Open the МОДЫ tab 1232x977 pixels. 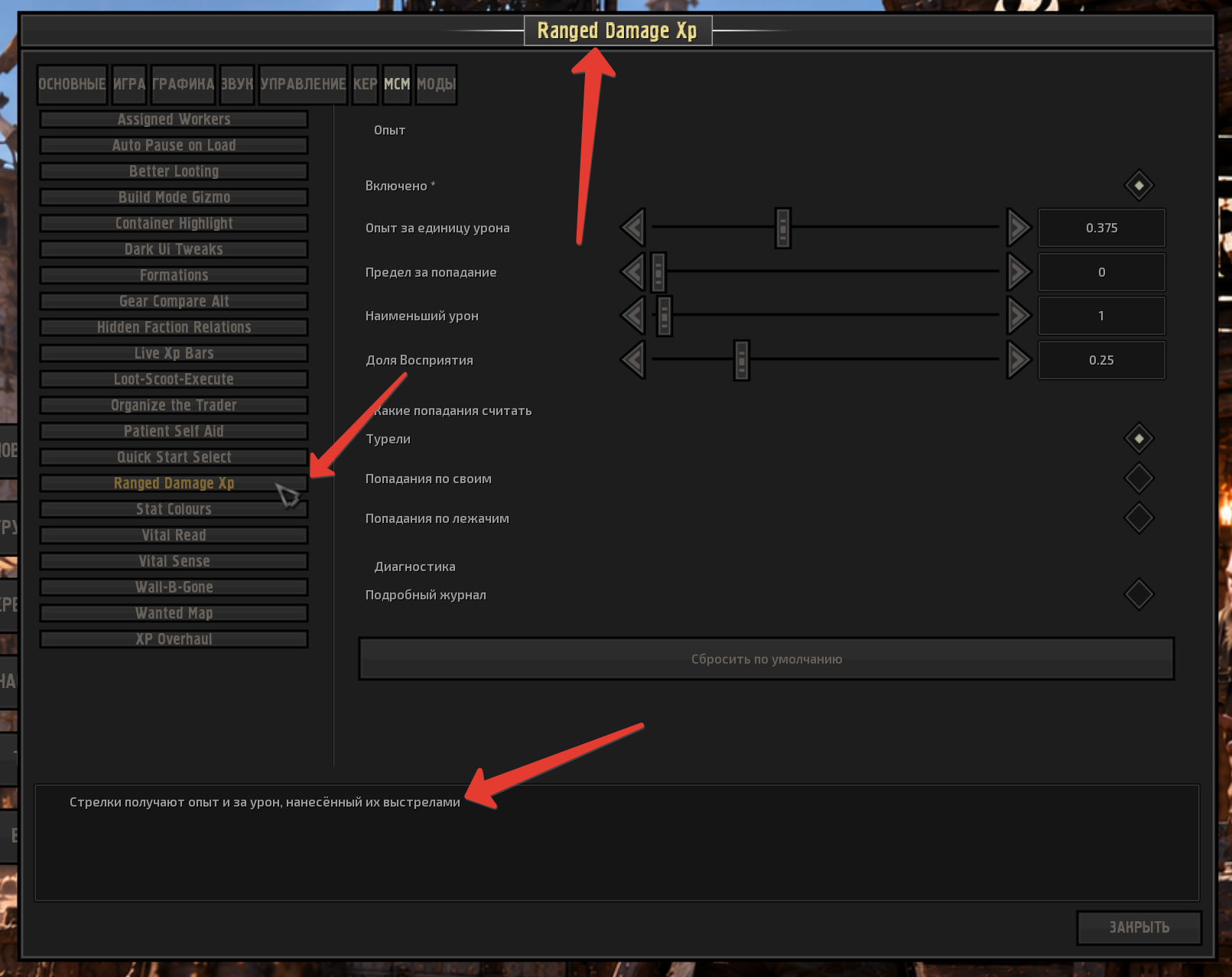(436, 84)
